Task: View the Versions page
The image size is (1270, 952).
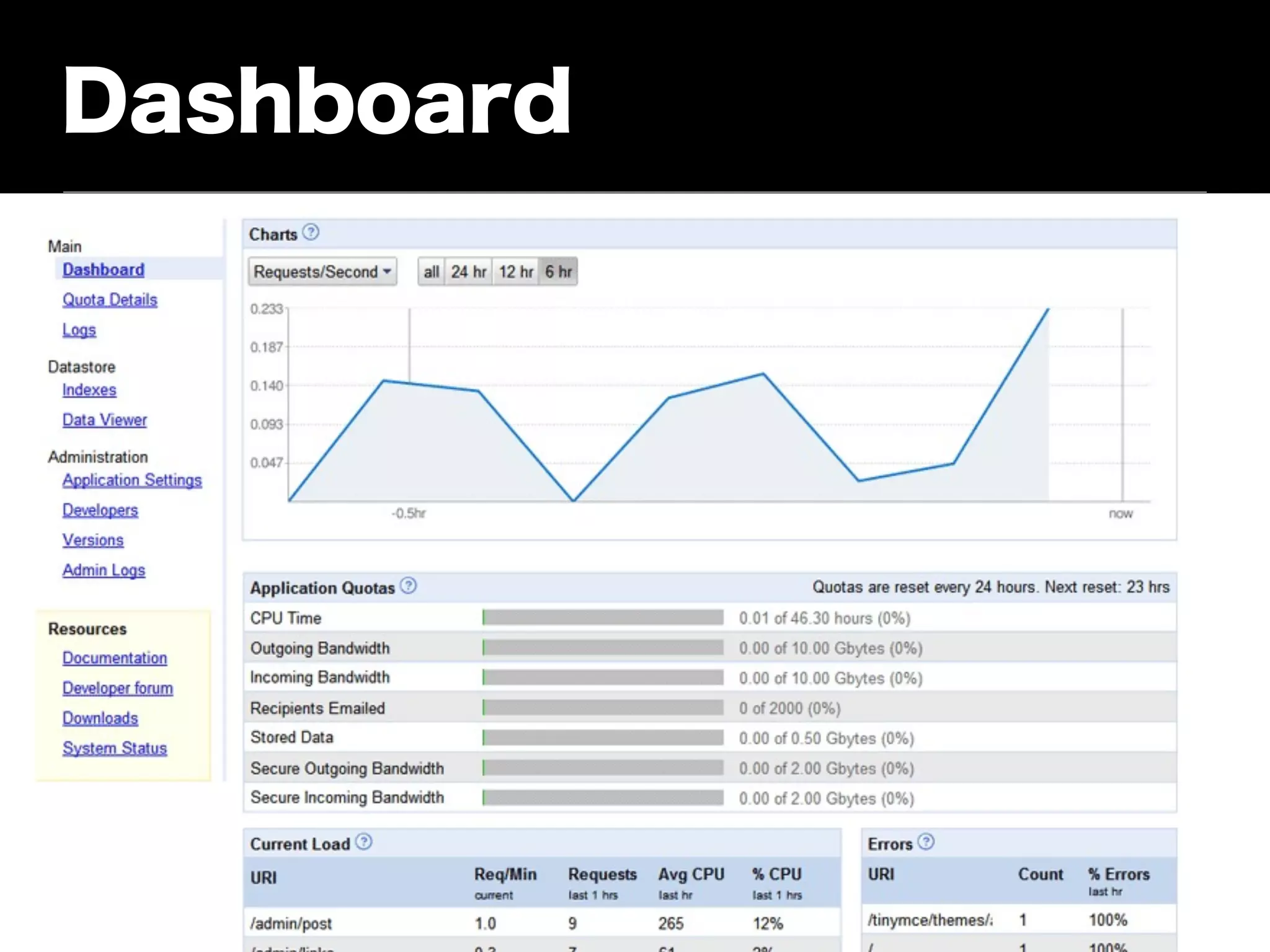Action: click(x=92, y=540)
